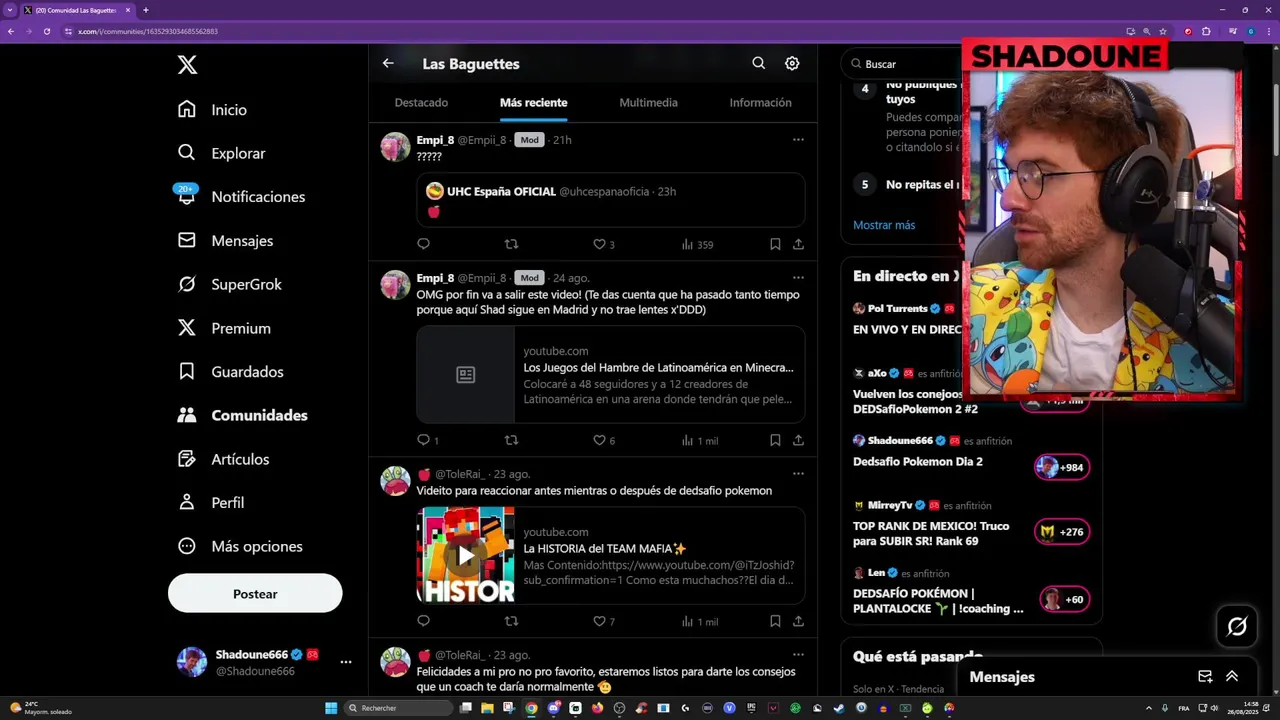Click the X logo in sidebar
The width and height of the screenshot is (1280, 720).
[x=187, y=65]
